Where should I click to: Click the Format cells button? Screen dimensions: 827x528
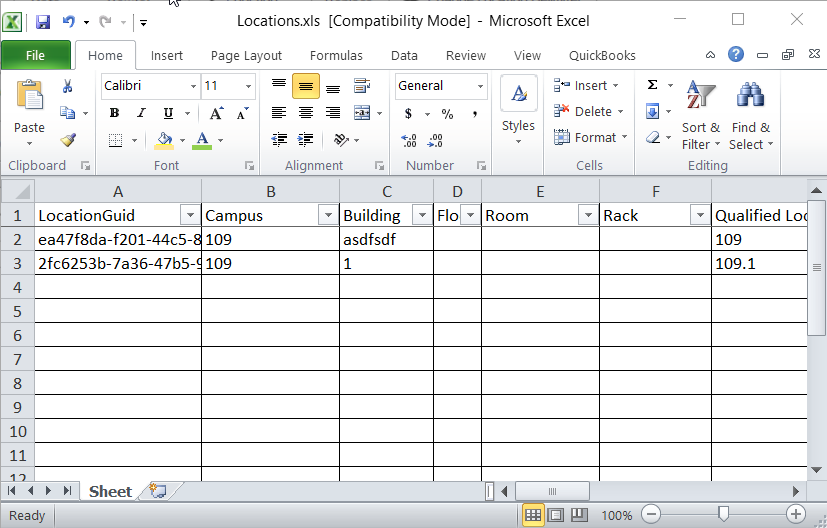tap(591, 137)
